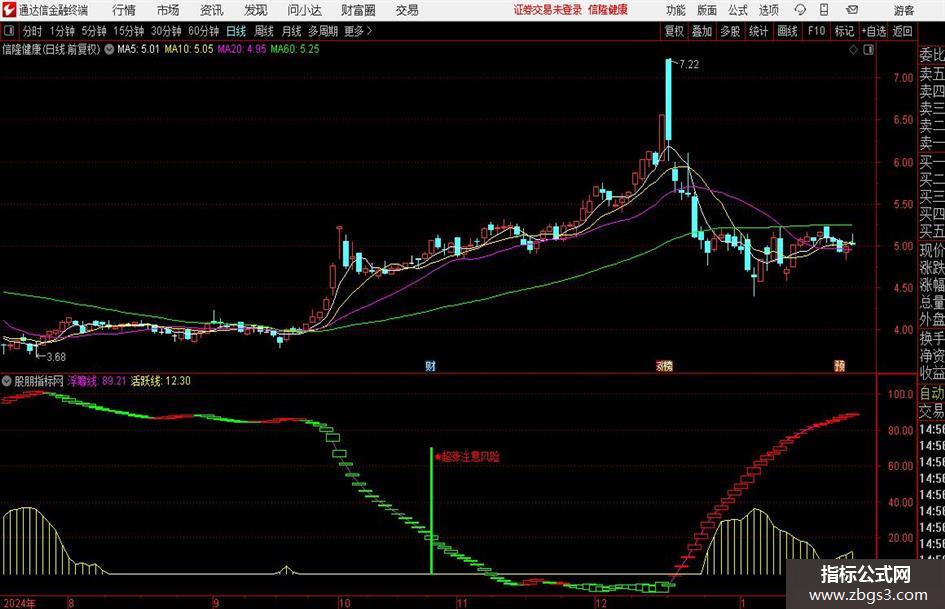This screenshot has height=609, width=945.
Task: Click the red 信隆健康 stock name in title bar
Action: [608, 10]
